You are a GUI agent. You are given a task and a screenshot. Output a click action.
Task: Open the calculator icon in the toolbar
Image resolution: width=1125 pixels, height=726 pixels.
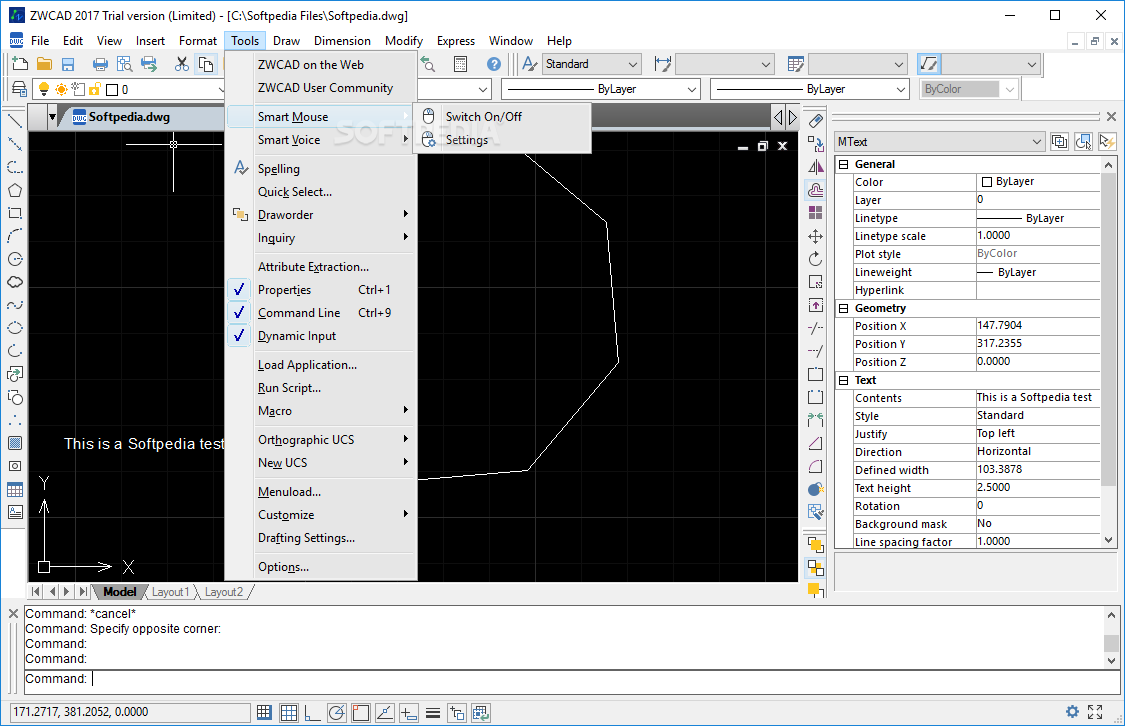pos(461,64)
